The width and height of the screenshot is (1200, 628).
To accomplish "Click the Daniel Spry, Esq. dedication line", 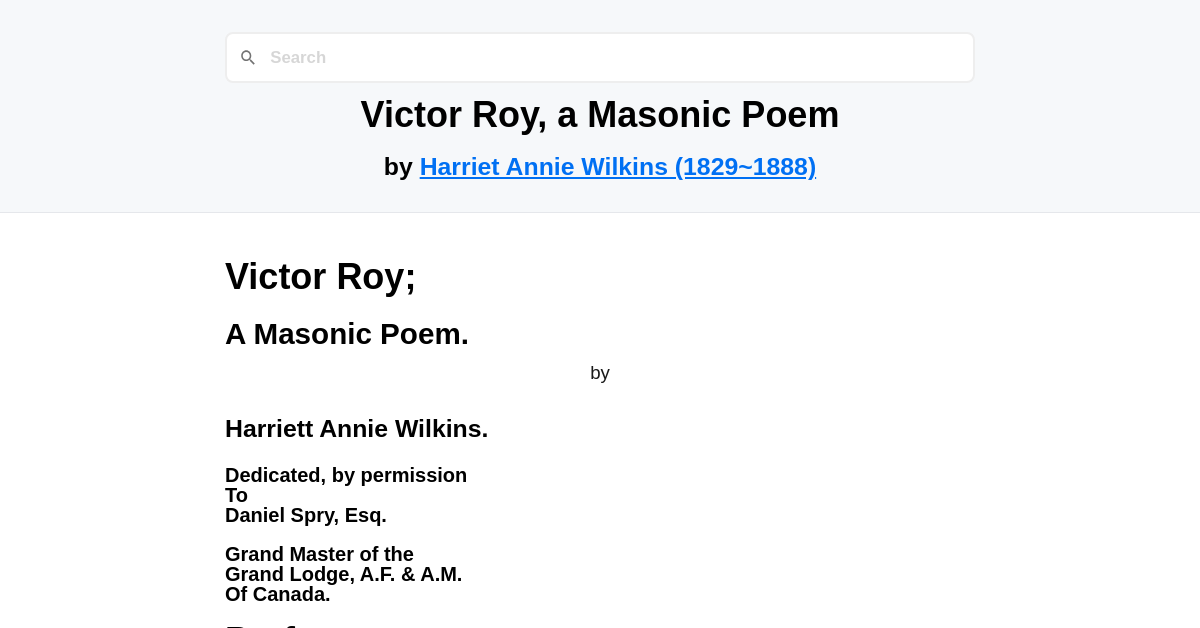I will point(305,515).
